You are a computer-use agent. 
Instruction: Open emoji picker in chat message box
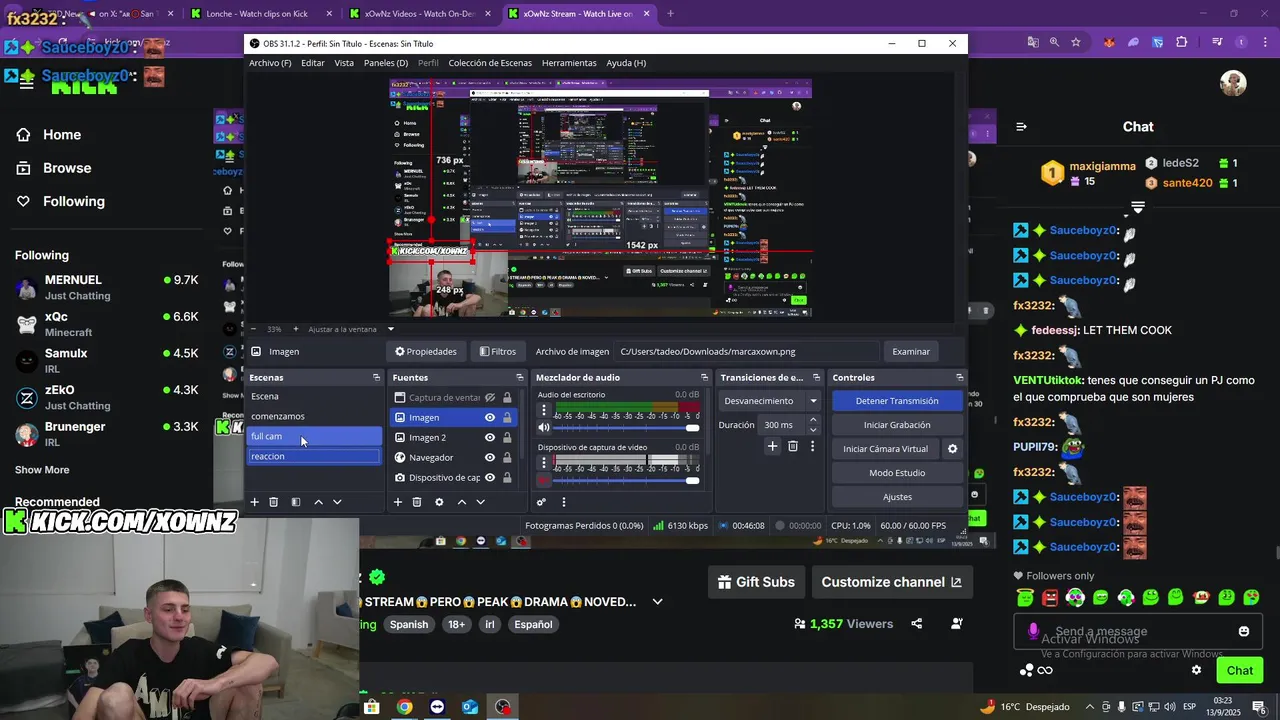[x=1244, y=631]
